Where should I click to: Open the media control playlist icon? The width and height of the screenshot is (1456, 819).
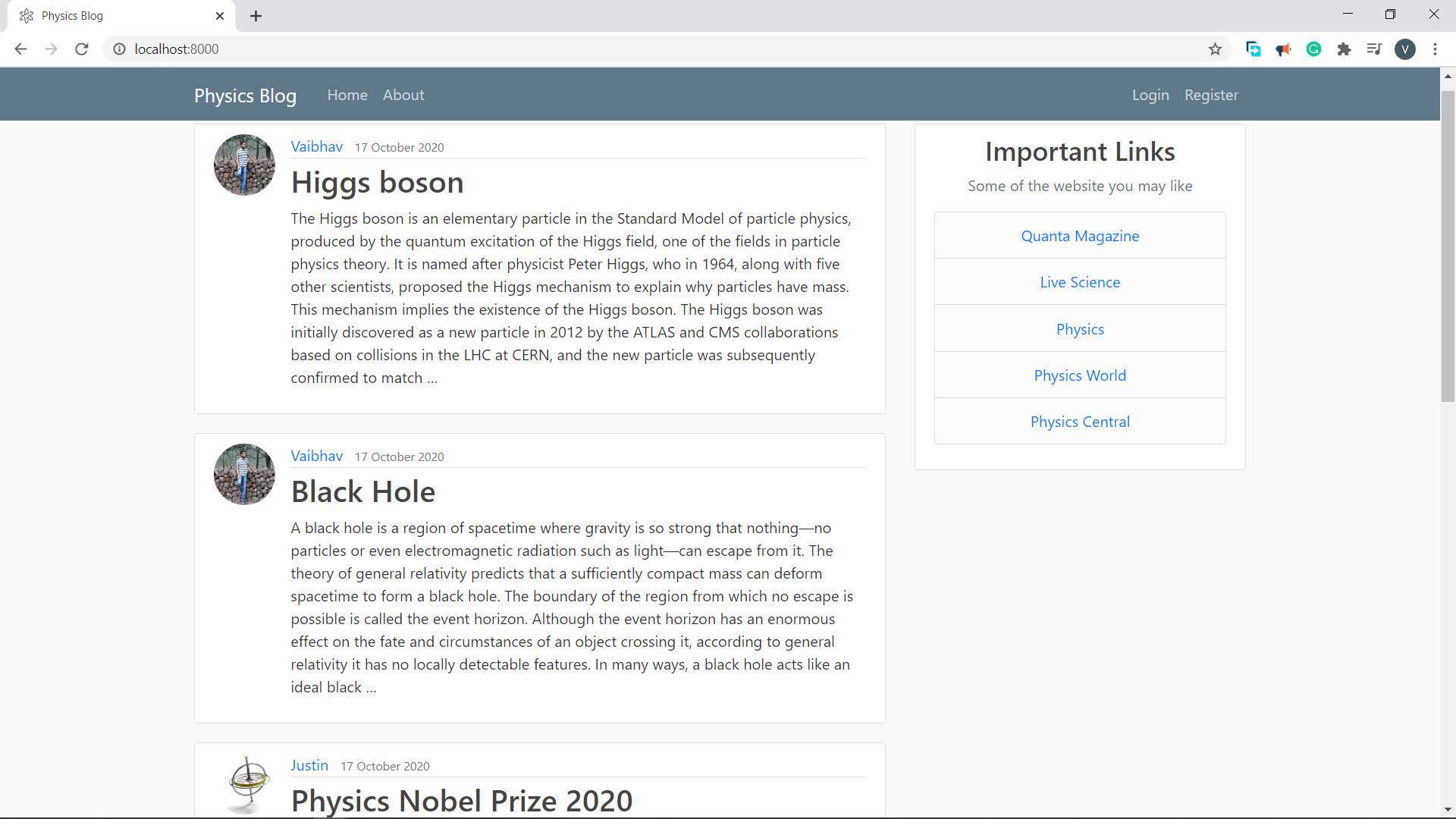point(1374,49)
